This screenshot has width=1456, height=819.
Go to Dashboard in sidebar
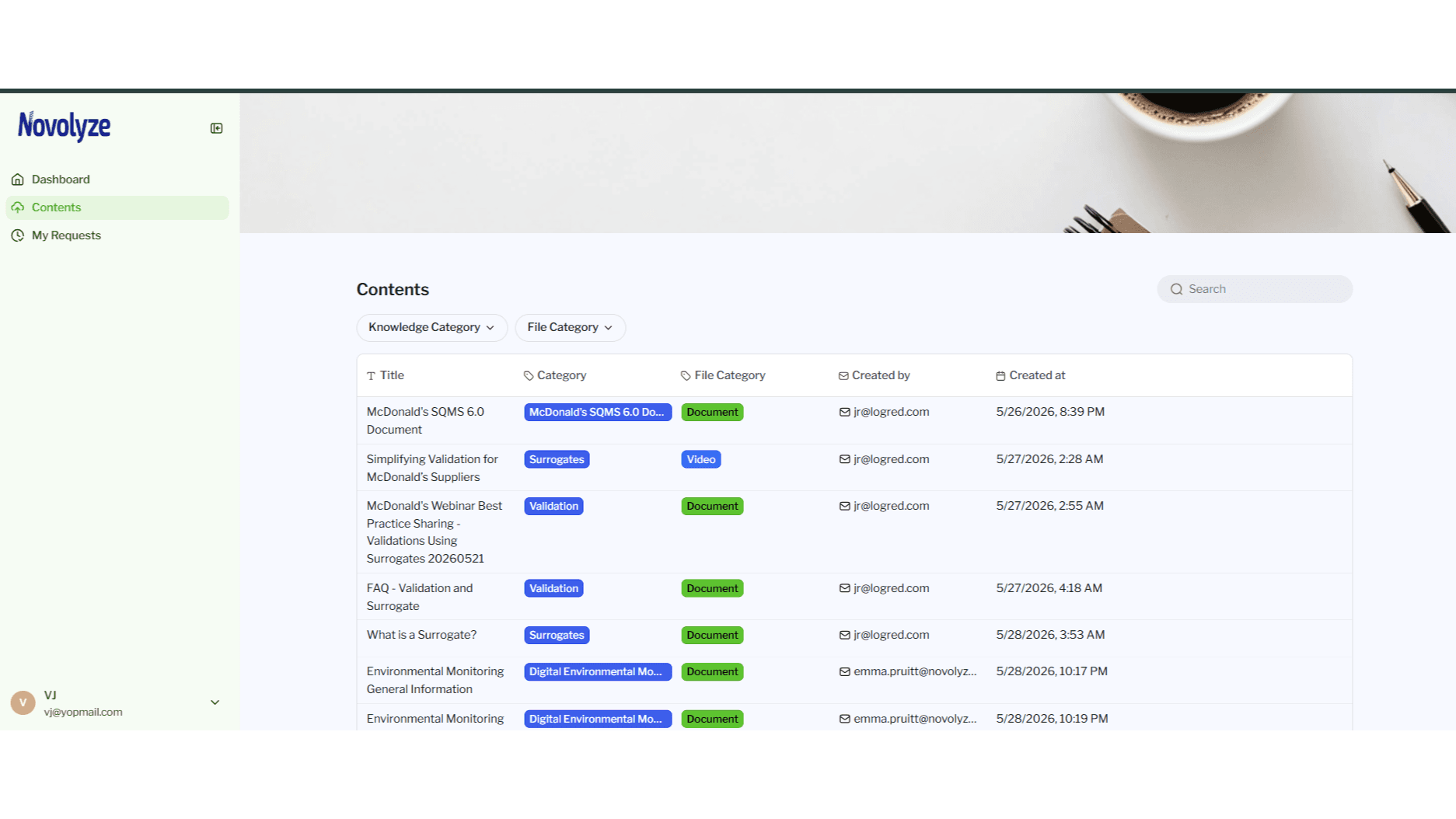point(117,179)
